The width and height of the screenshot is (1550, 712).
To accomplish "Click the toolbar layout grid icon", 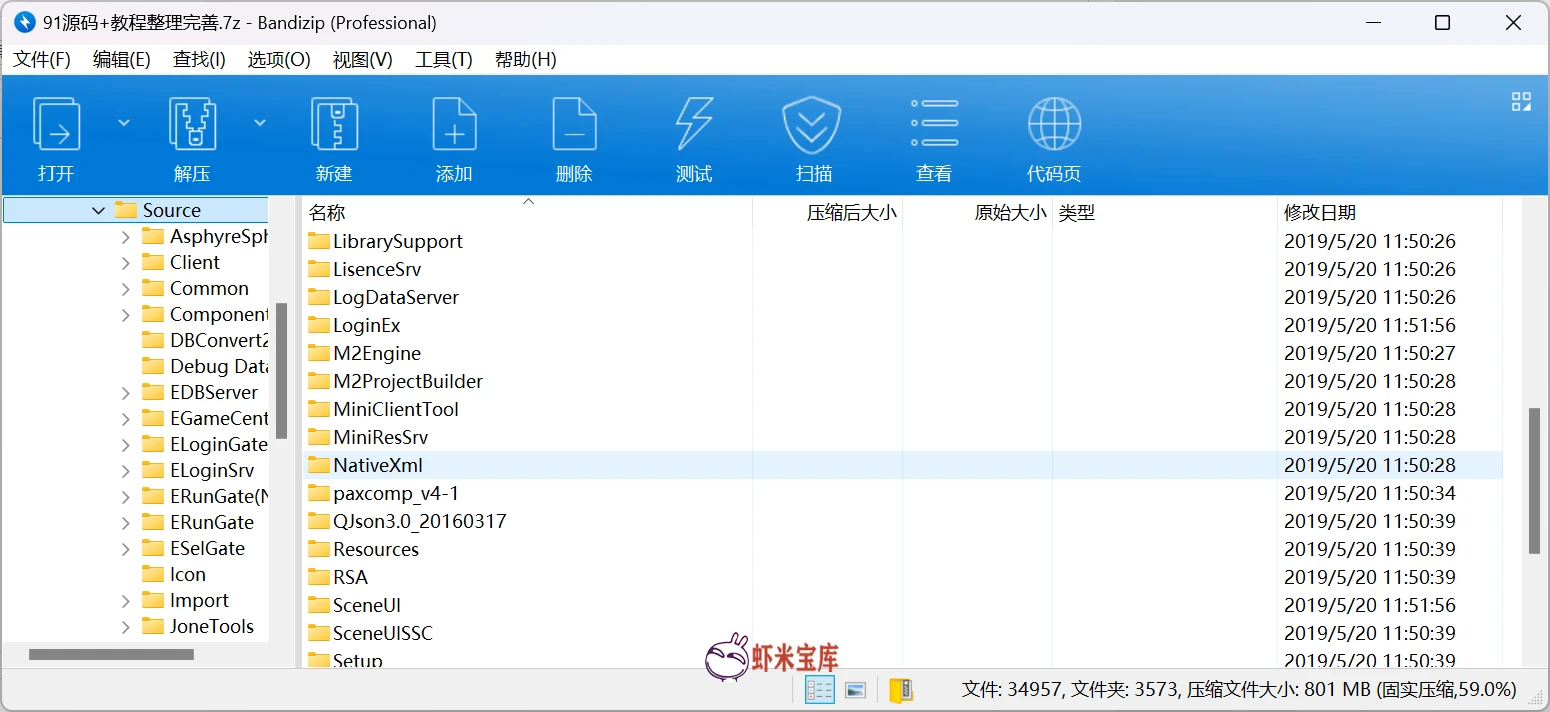I will point(1521,101).
